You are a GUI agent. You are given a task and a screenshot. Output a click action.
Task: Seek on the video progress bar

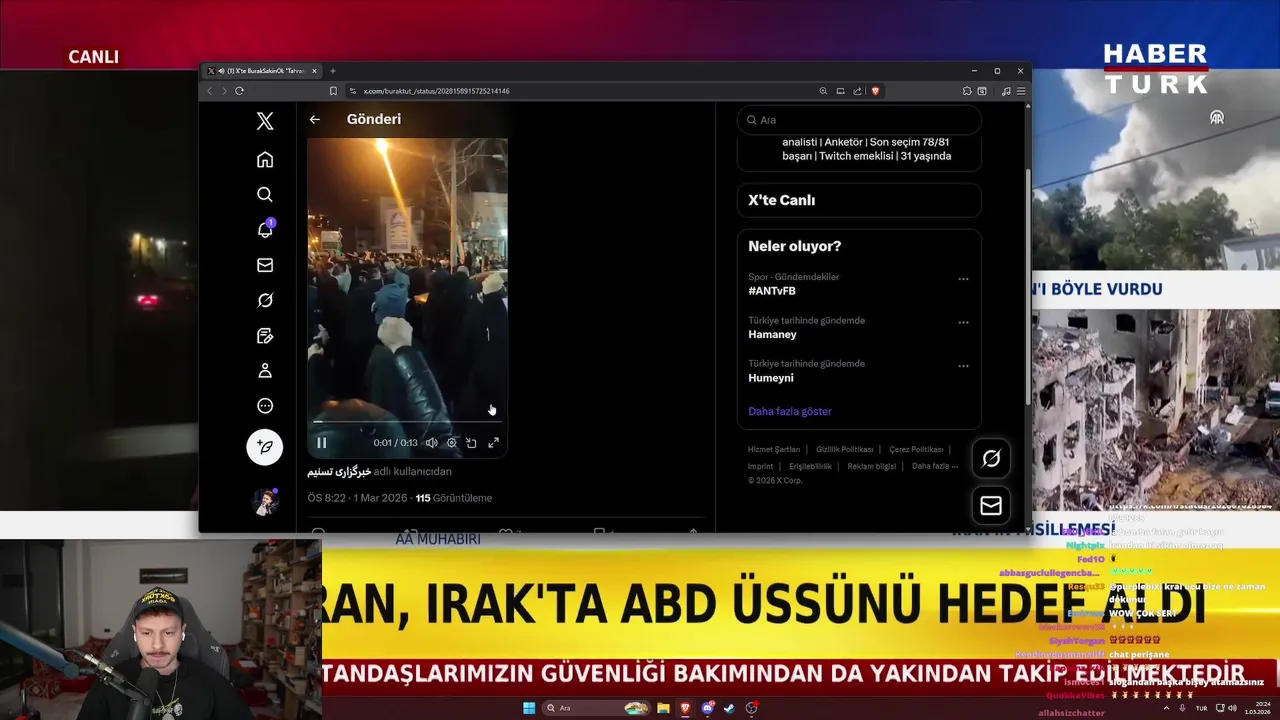[x=408, y=422]
